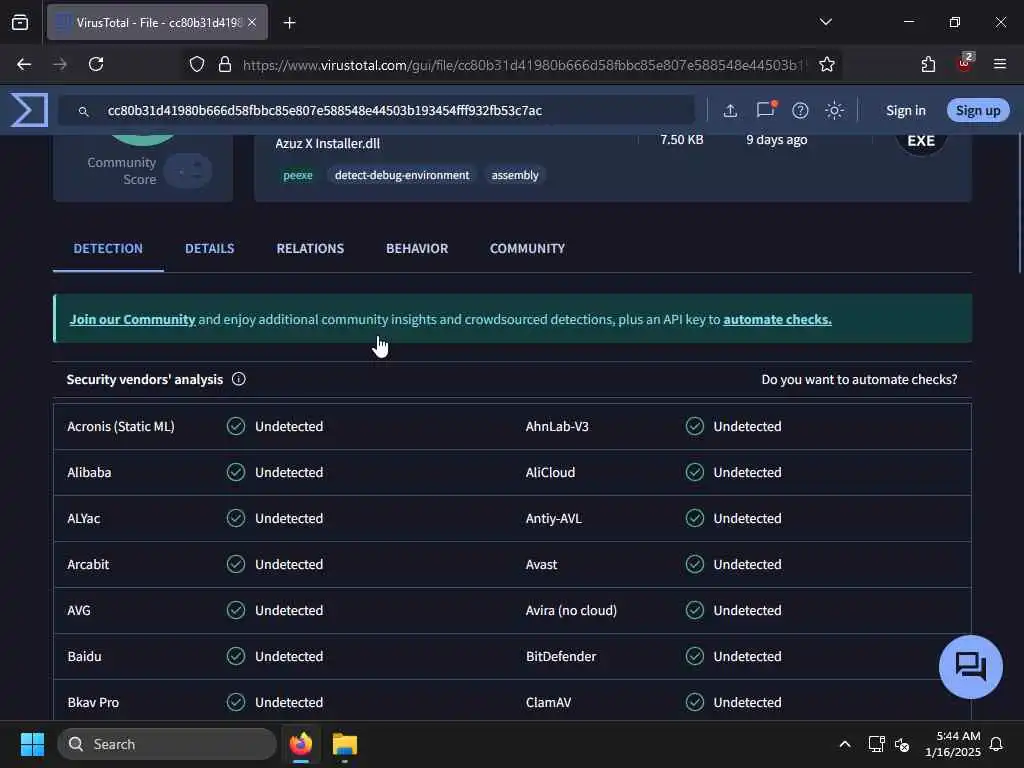Open a new tab with the plus button

[289, 23]
